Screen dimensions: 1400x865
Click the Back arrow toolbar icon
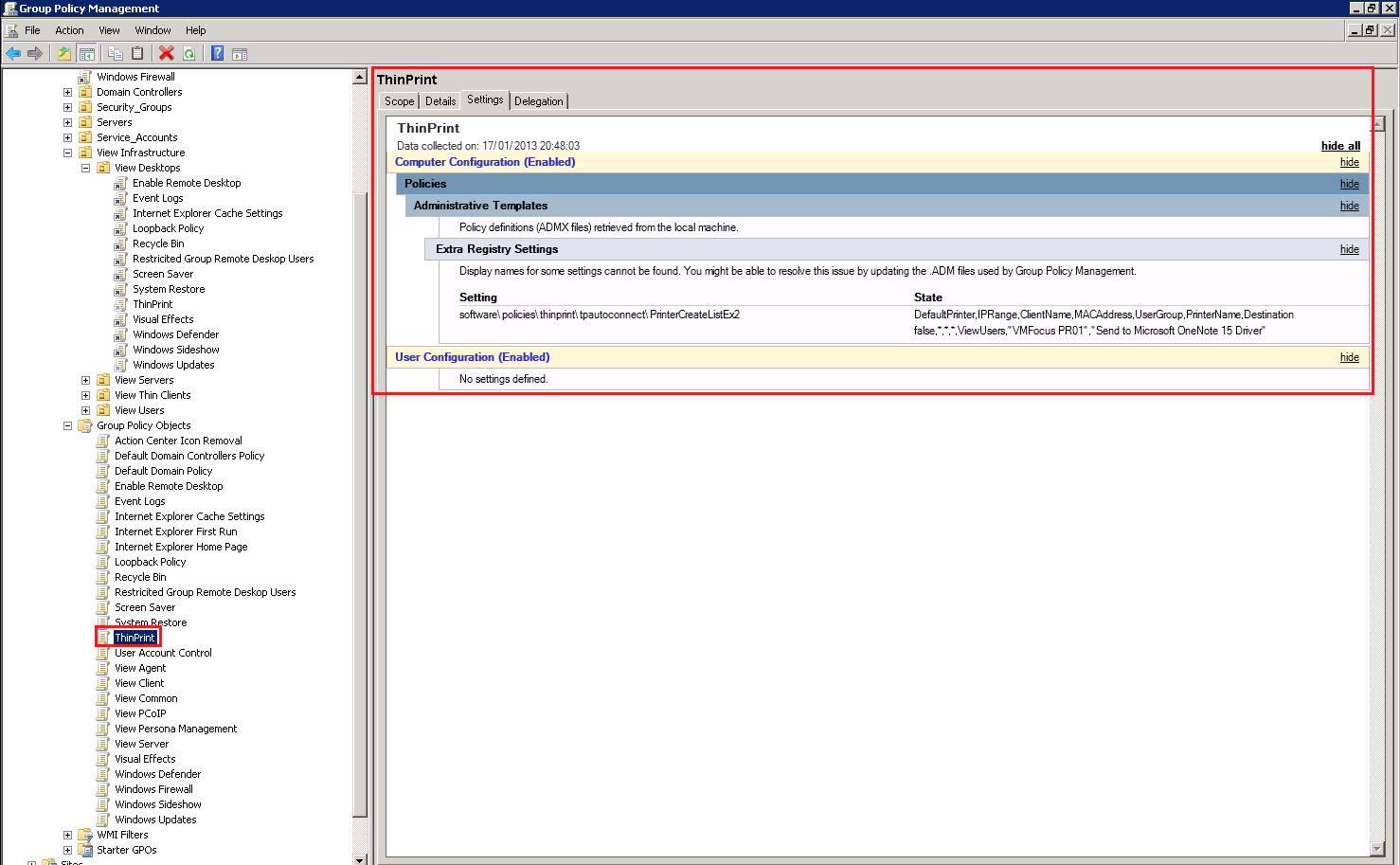click(13, 54)
